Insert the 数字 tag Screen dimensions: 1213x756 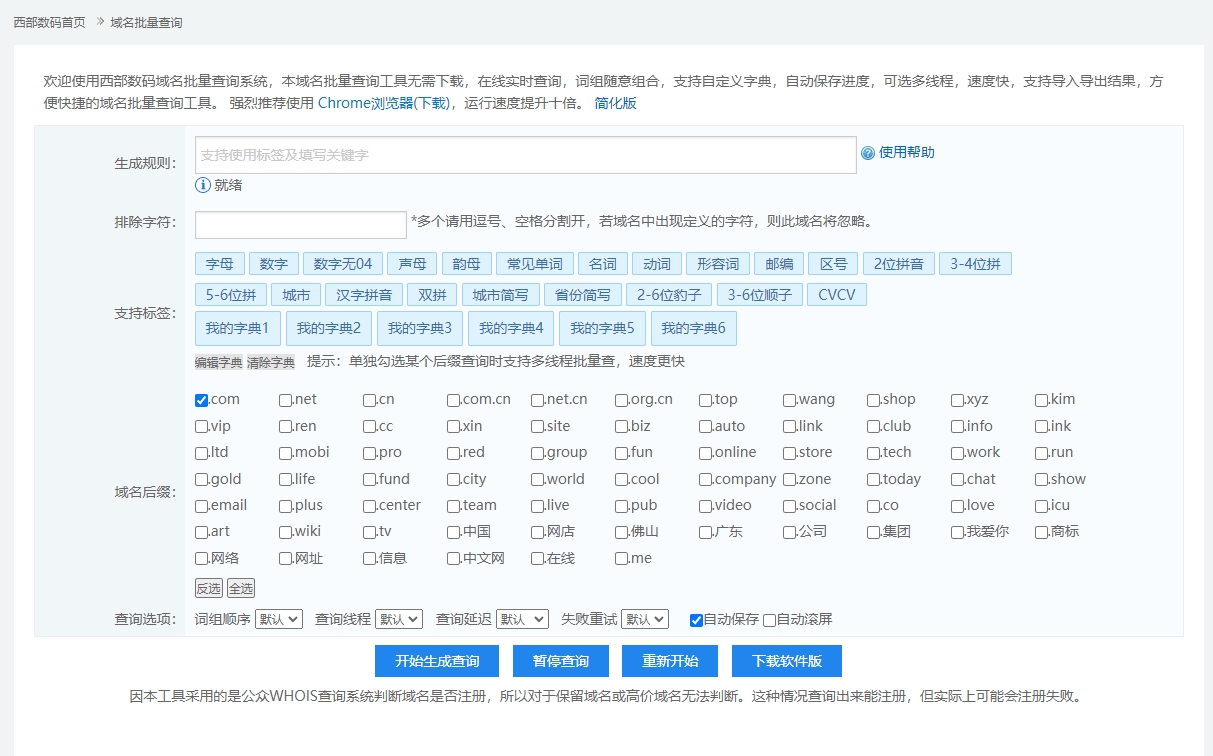click(x=274, y=264)
